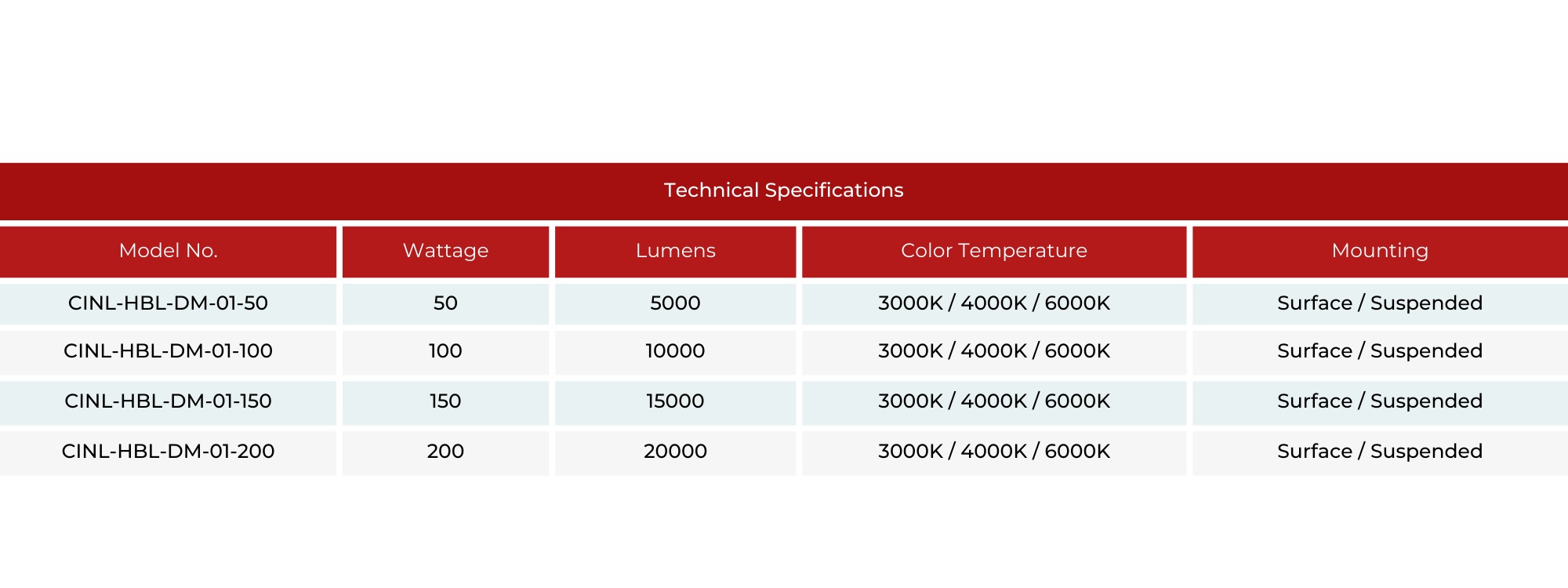Click color temperature cell in first row
Image resolution: width=1568 pixels, height=588 pixels.
point(994,303)
